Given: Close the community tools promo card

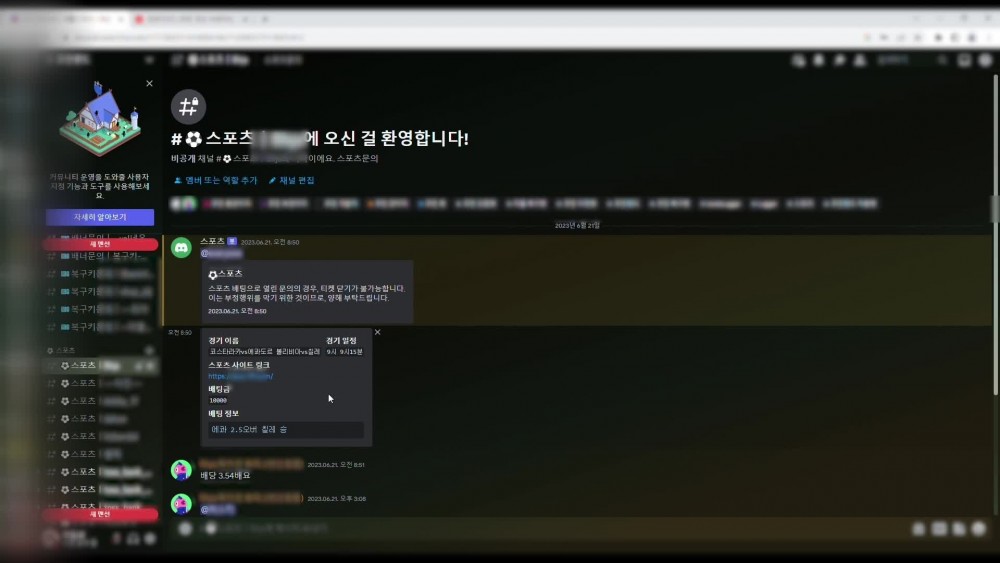Looking at the screenshot, I should tap(149, 84).
